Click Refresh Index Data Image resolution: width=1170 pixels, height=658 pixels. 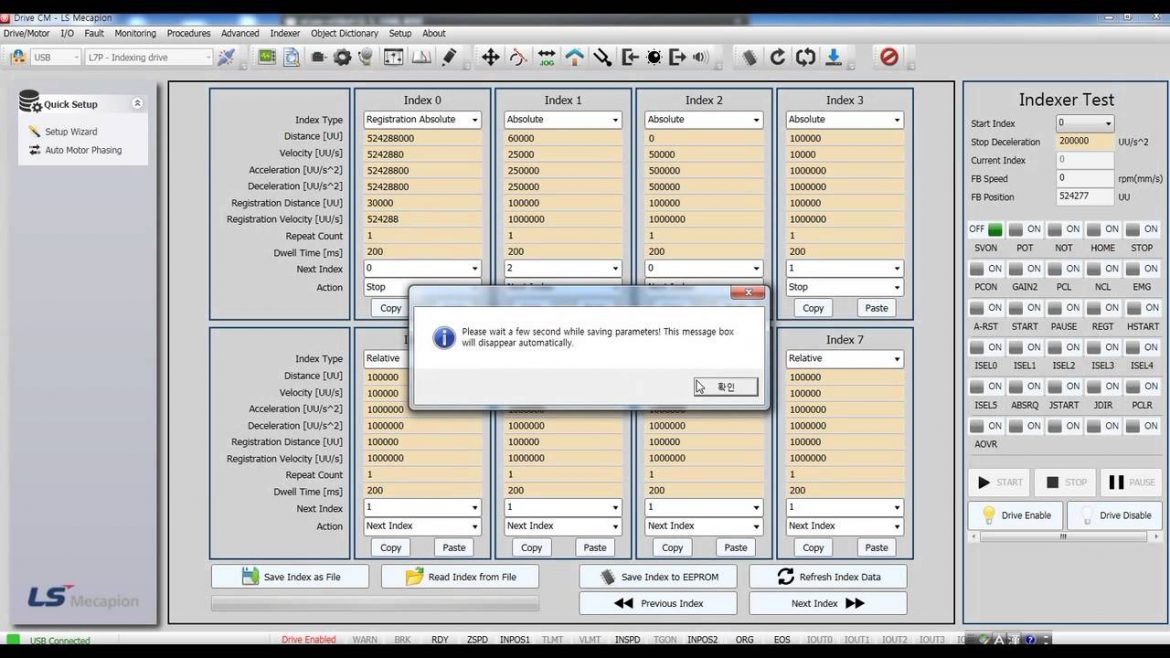[x=828, y=577]
